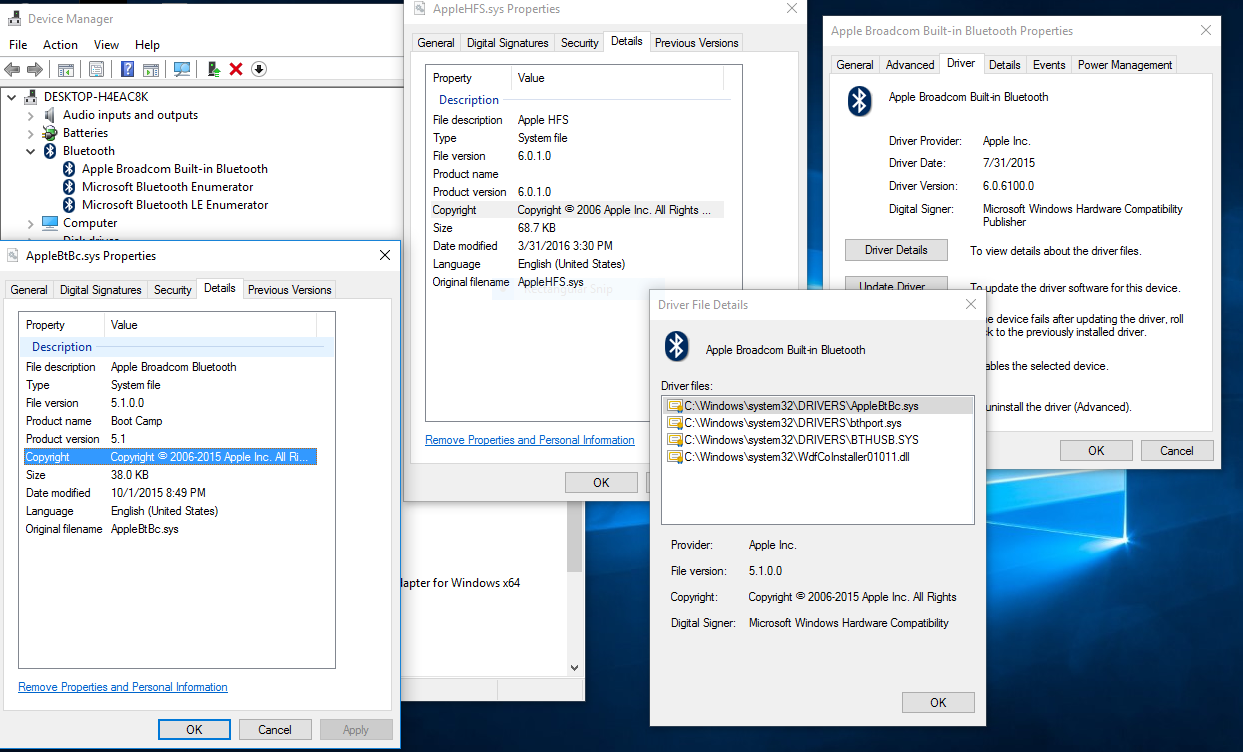Click Cancel in AppleBtBc.sys Properties
Screen dimensions: 1243x752
pos(275,730)
